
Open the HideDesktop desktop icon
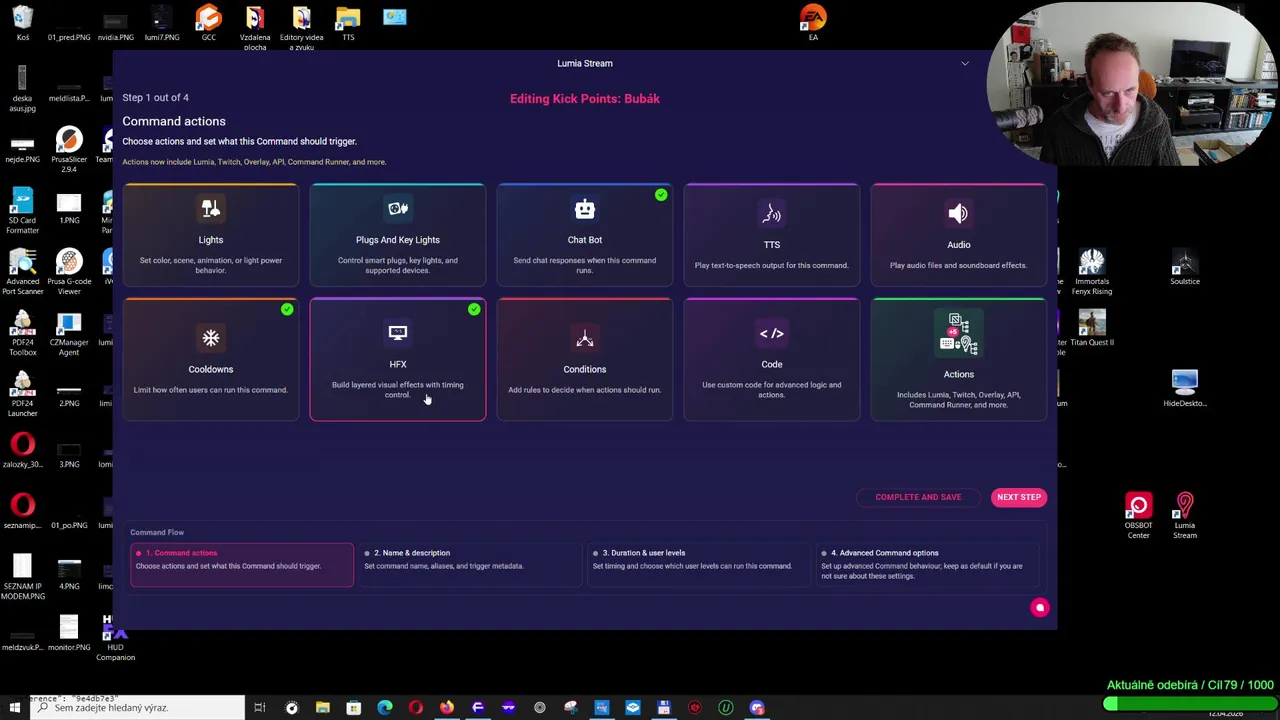point(1185,389)
